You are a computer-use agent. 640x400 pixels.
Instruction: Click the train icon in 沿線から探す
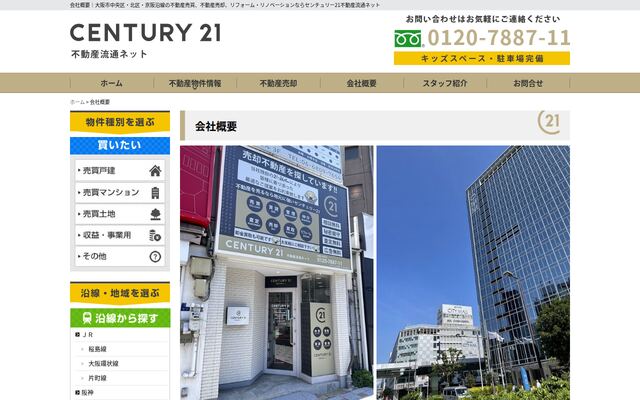(87, 318)
